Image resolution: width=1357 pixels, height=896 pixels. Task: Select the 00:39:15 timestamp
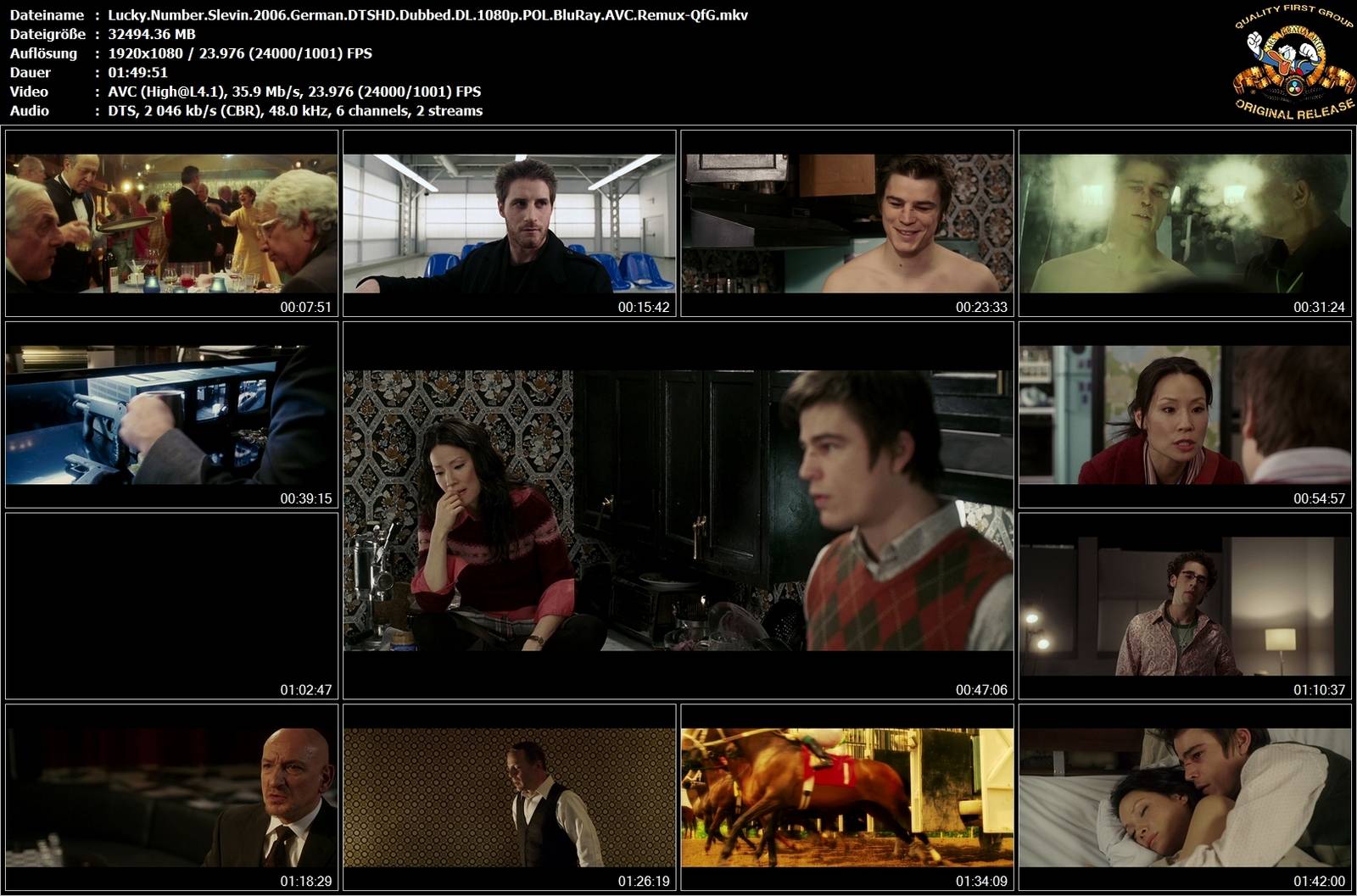pos(306,499)
